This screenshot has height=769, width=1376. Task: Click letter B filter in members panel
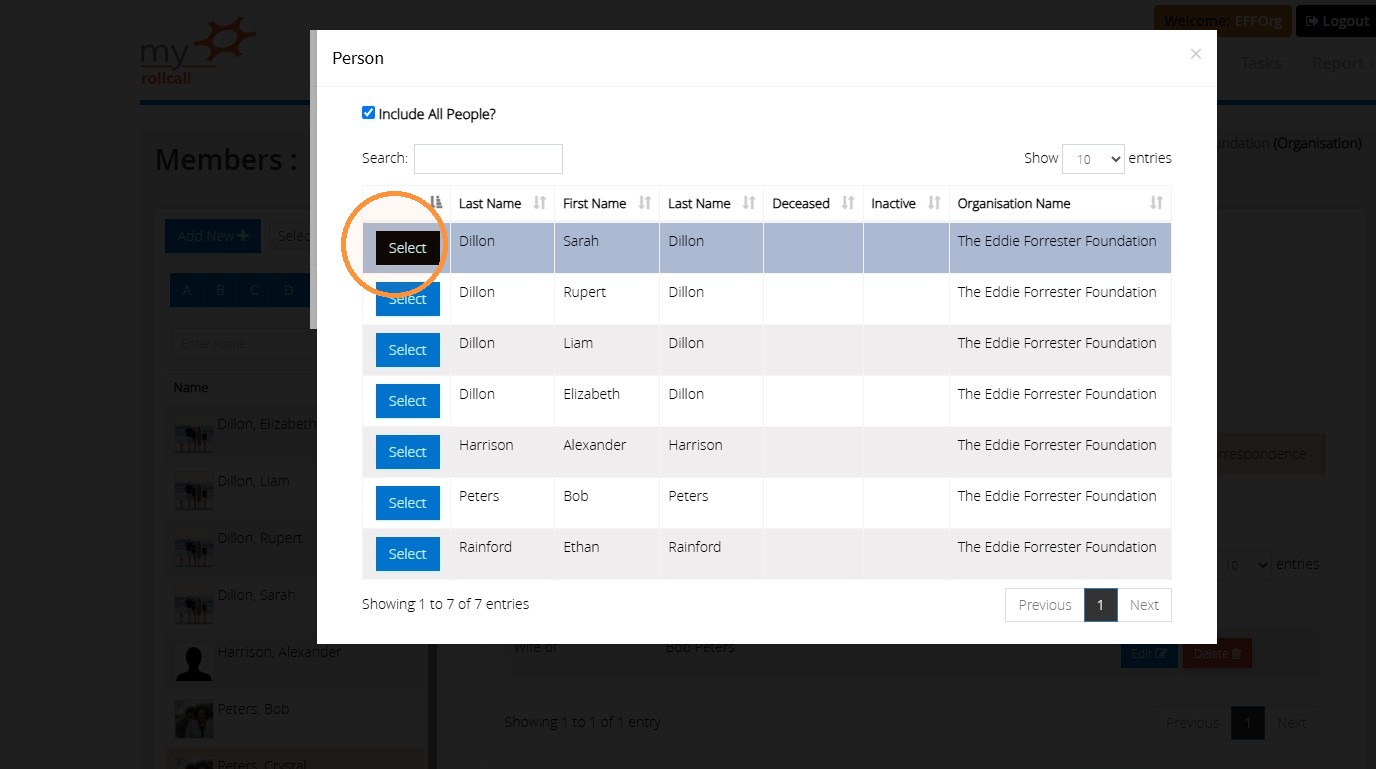coord(220,291)
